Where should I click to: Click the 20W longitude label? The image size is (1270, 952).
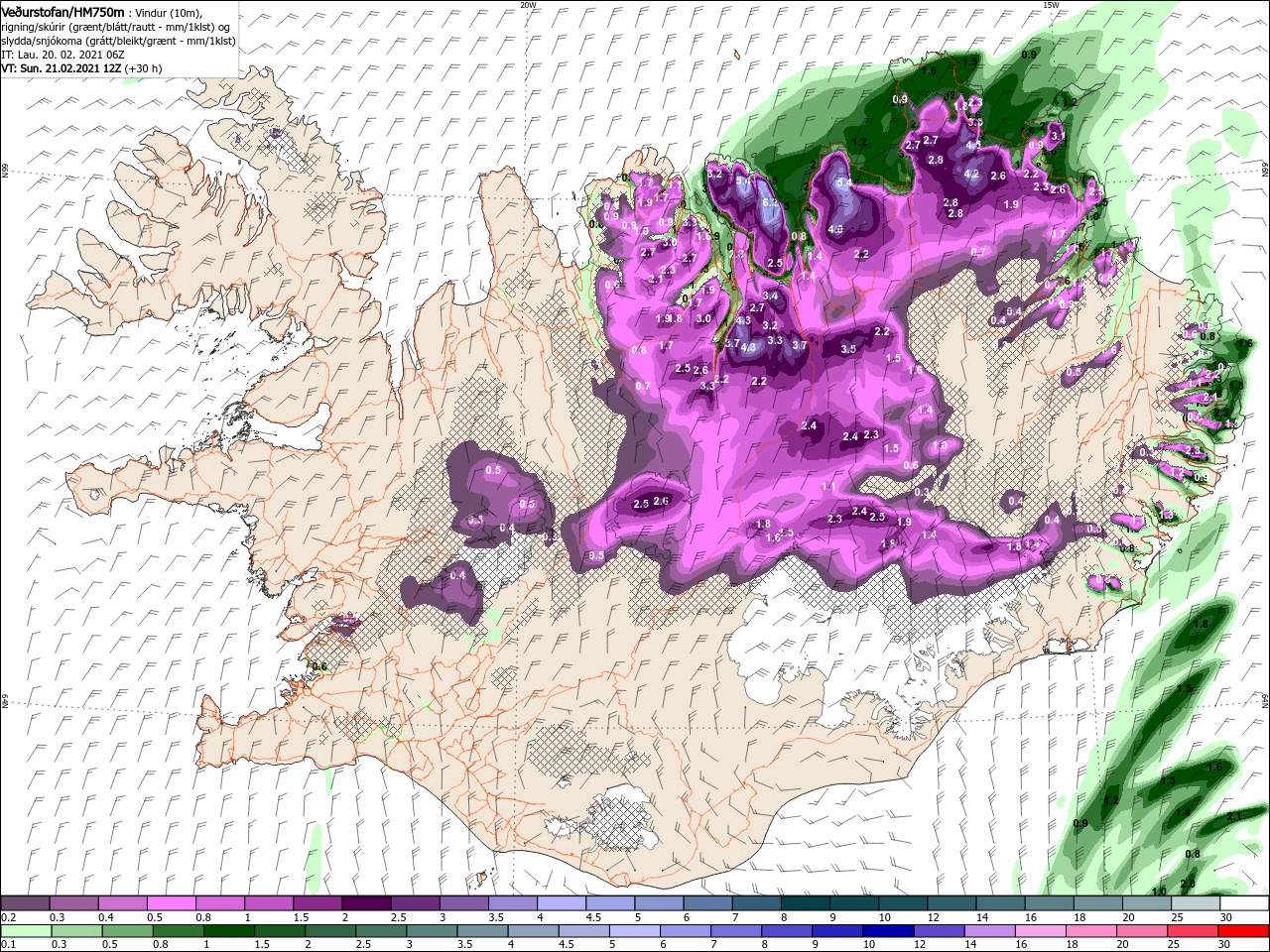click(528, 4)
